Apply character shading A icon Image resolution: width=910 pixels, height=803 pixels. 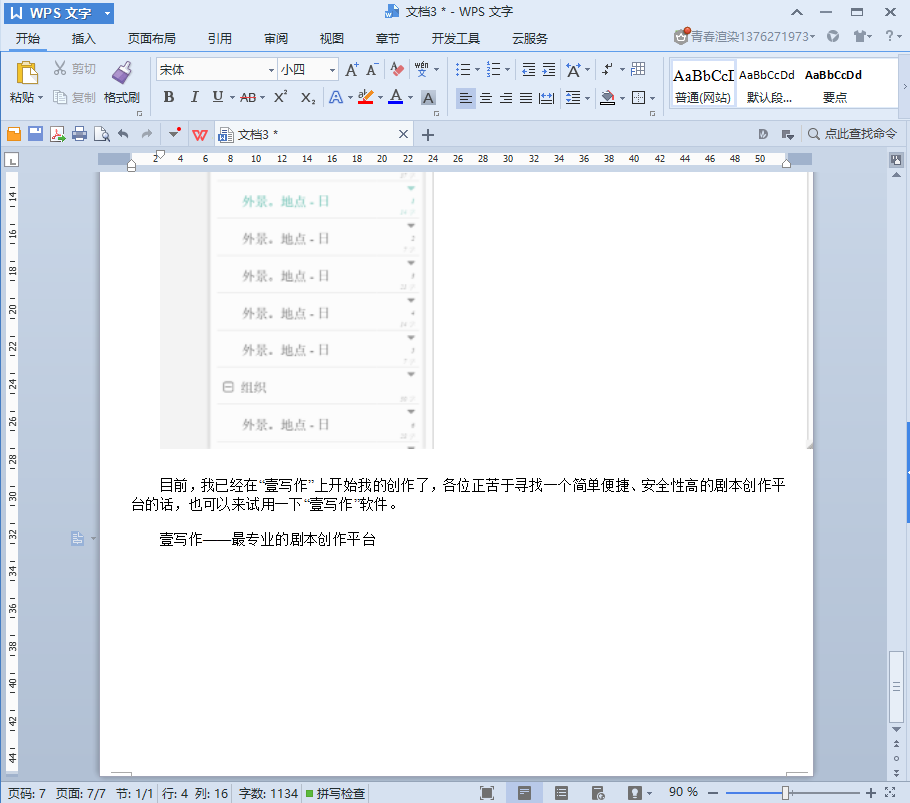coord(428,98)
